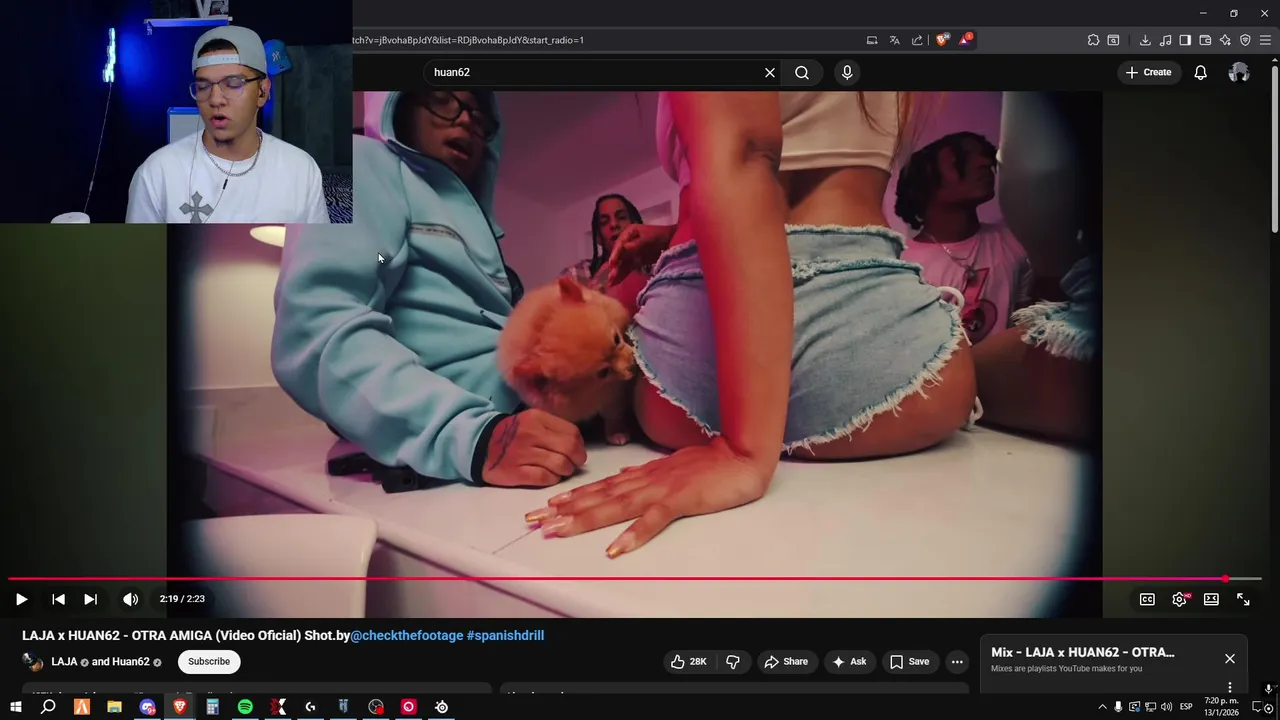Toggle closed captions on the video

[1147, 599]
